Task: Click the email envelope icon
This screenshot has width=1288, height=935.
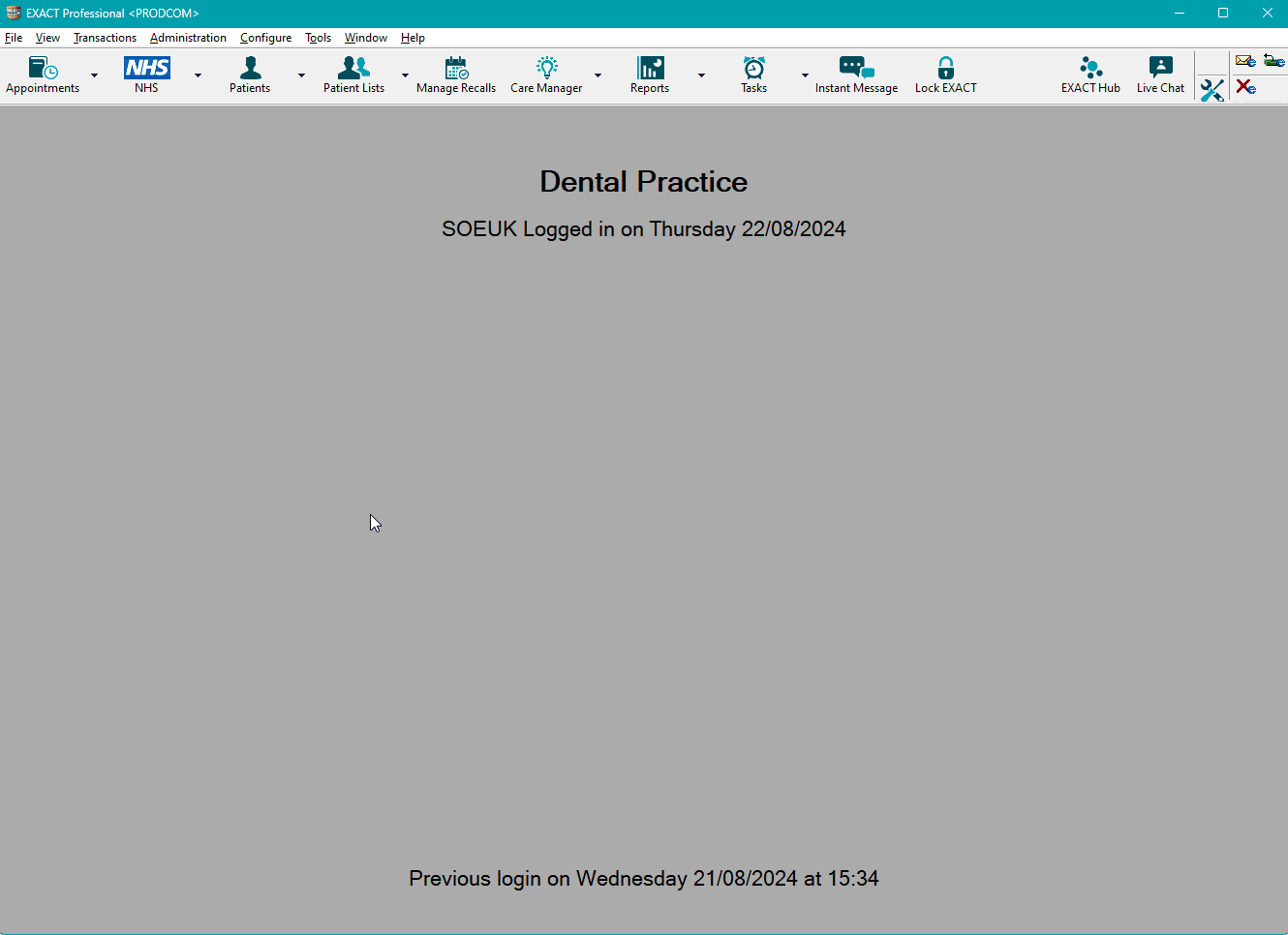Action: tap(1245, 60)
